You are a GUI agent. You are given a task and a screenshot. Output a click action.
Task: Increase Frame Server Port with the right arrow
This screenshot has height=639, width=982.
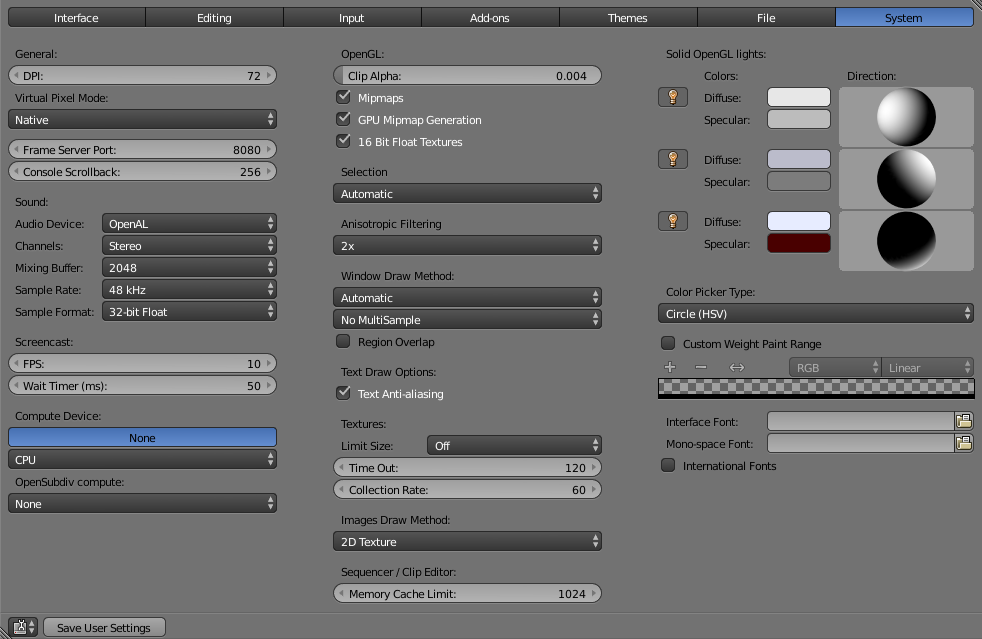(x=269, y=149)
